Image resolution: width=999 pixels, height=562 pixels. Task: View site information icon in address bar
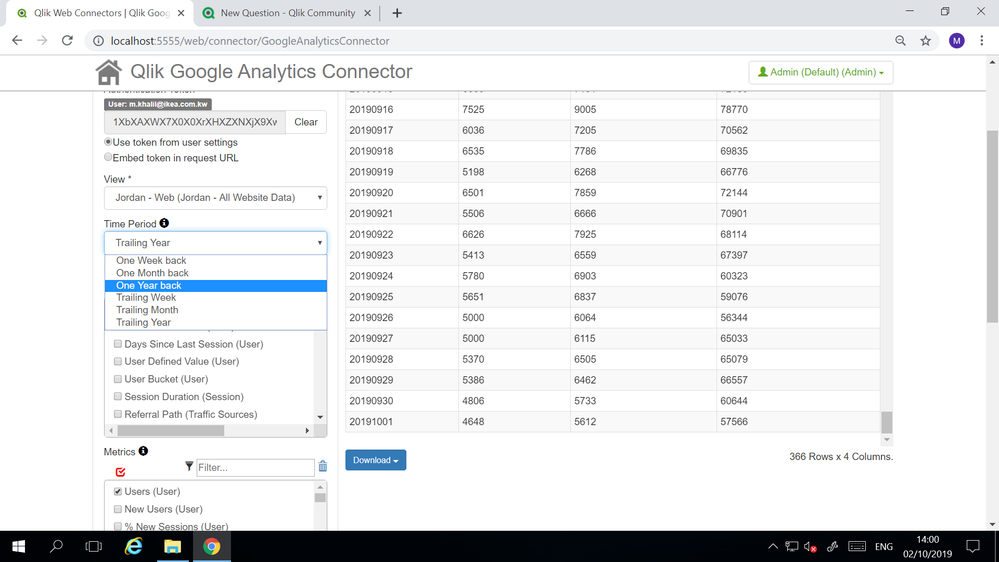pyautogui.click(x=98, y=41)
